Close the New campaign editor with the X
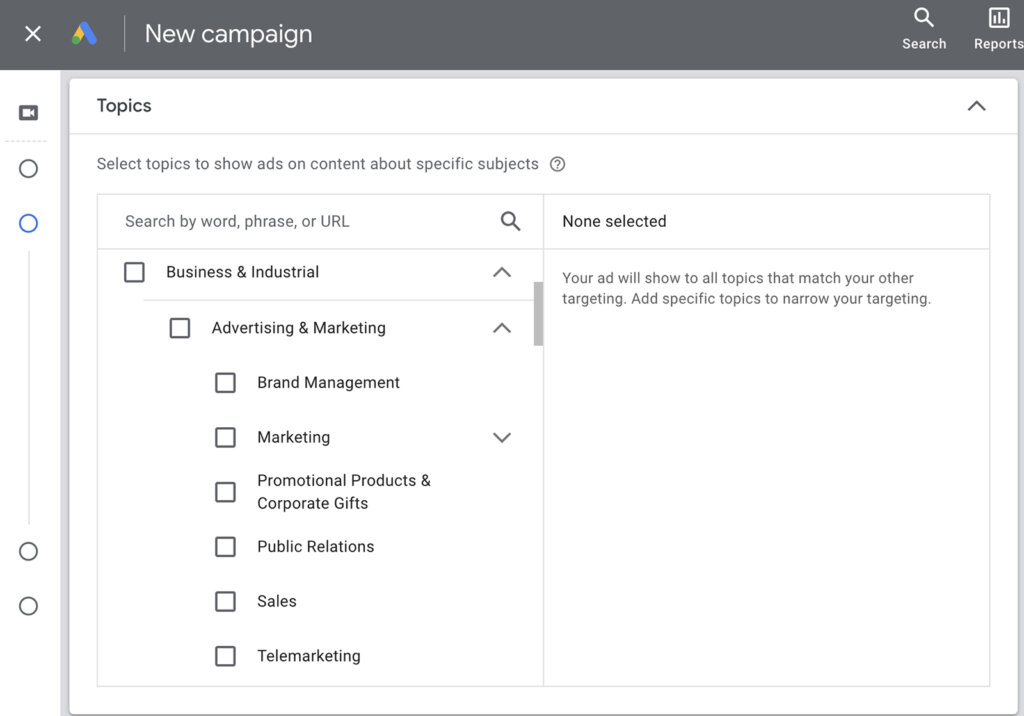Screen dimensions: 1024x716 click(31, 33)
